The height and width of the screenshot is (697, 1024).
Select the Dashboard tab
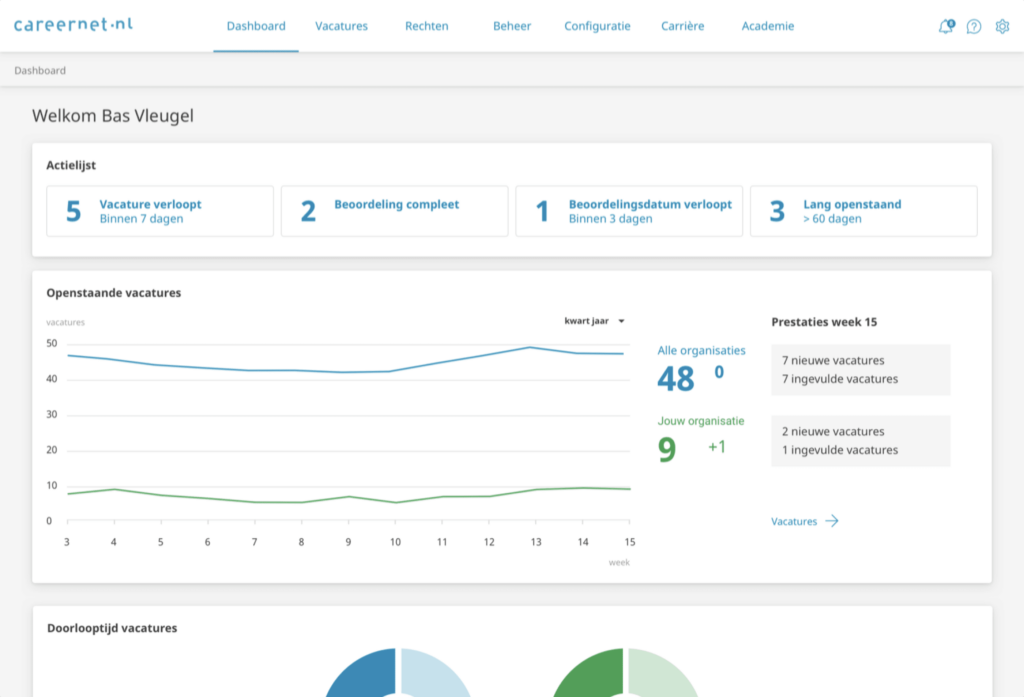click(256, 27)
